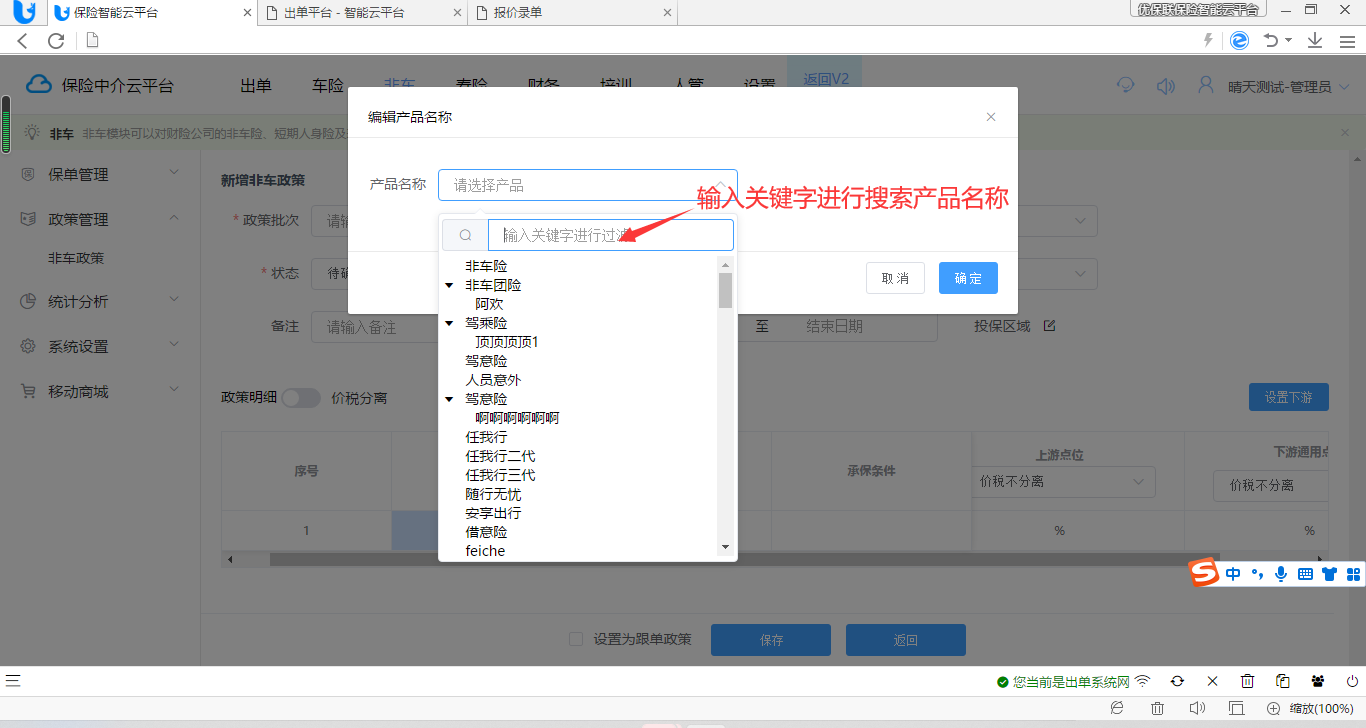Open the 产品名称 select dropdown

[x=588, y=185]
